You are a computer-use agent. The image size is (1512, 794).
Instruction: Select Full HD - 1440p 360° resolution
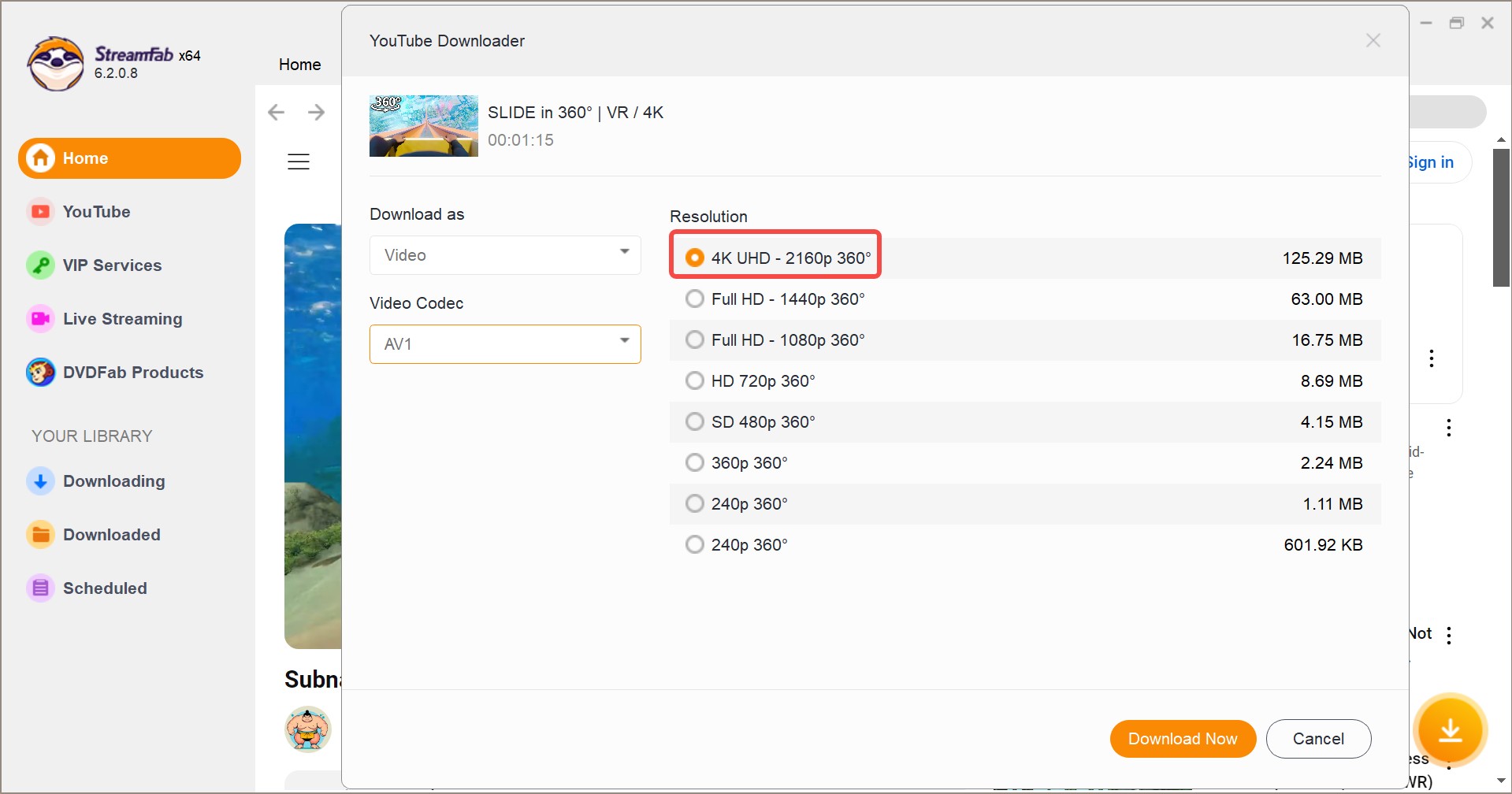694,299
